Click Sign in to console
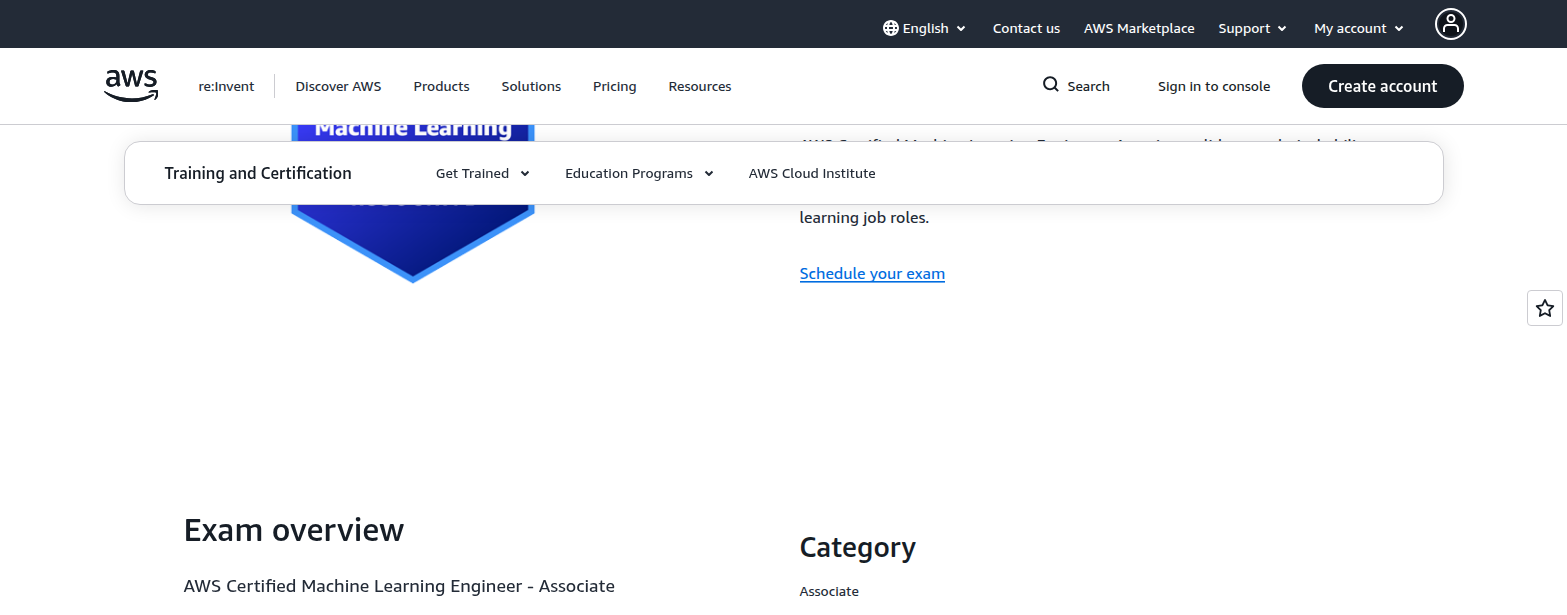 (x=1214, y=86)
